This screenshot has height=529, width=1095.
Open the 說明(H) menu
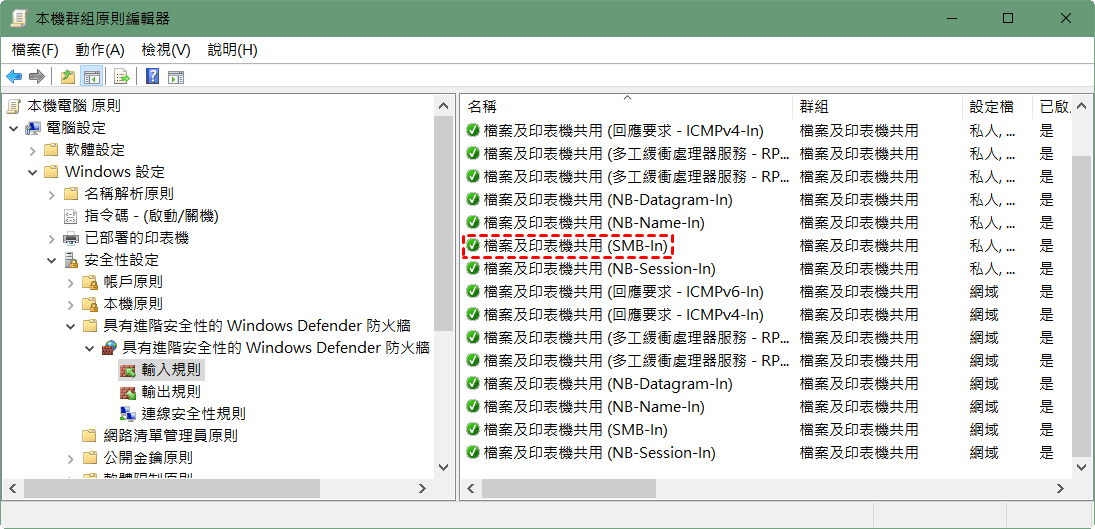click(233, 50)
